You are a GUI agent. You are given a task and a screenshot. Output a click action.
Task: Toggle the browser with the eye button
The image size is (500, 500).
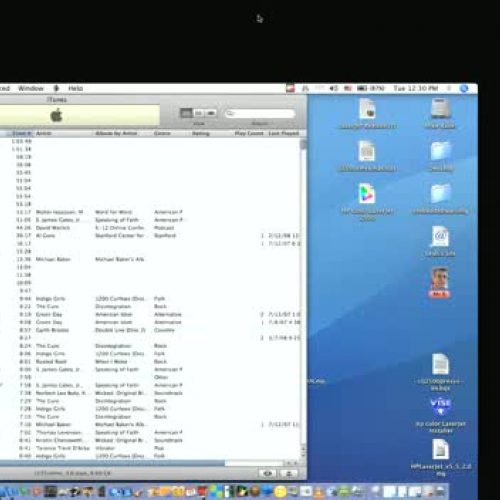tap(268, 473)
